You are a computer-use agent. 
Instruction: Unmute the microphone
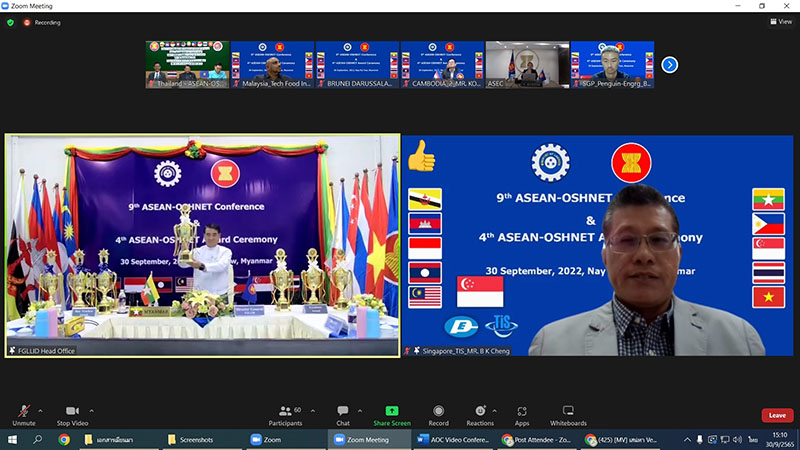23,414
